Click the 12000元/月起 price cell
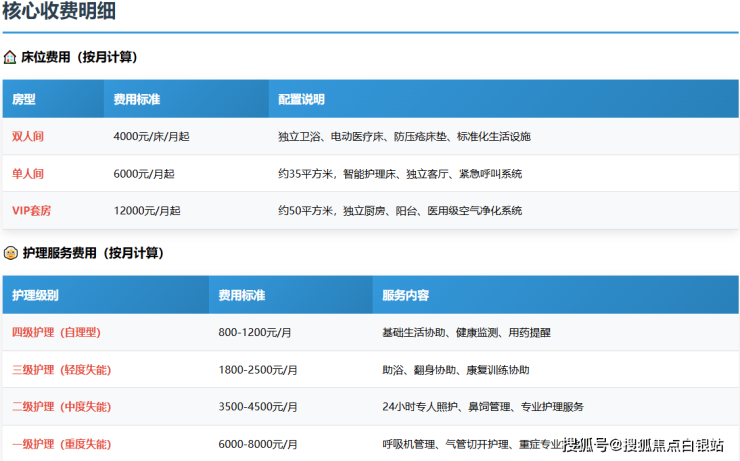Screen dimensions: 740x461 (x=147, y=211)
